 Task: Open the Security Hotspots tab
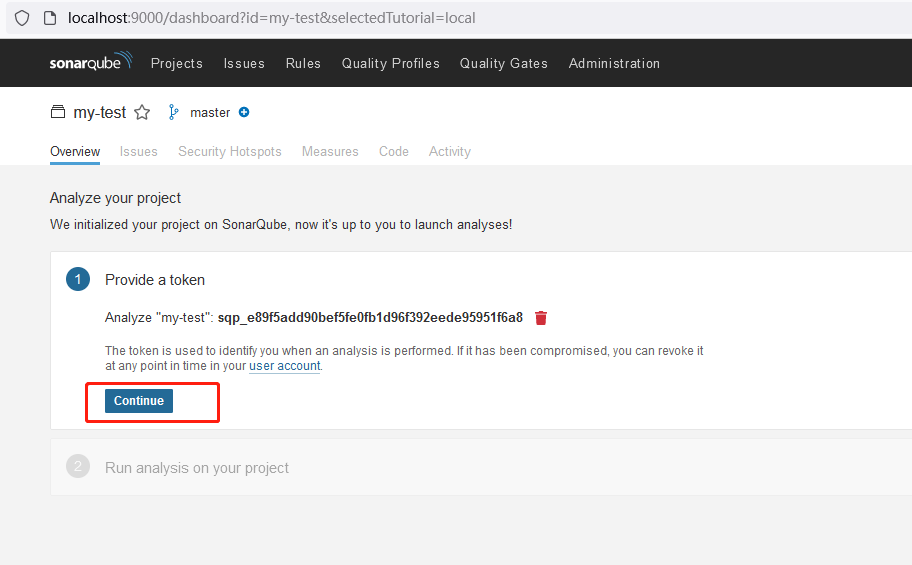point(230,151)
